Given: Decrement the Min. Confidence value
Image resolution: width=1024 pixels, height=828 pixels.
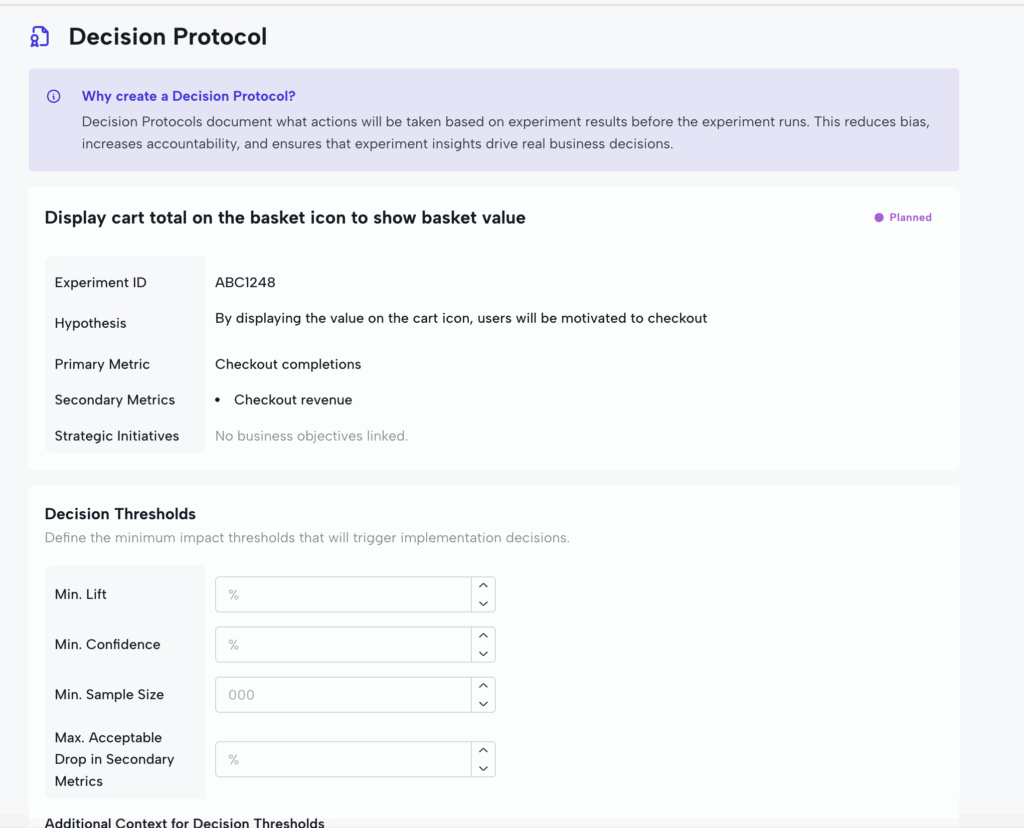Looking at the screenshot, I should (483, 653).
